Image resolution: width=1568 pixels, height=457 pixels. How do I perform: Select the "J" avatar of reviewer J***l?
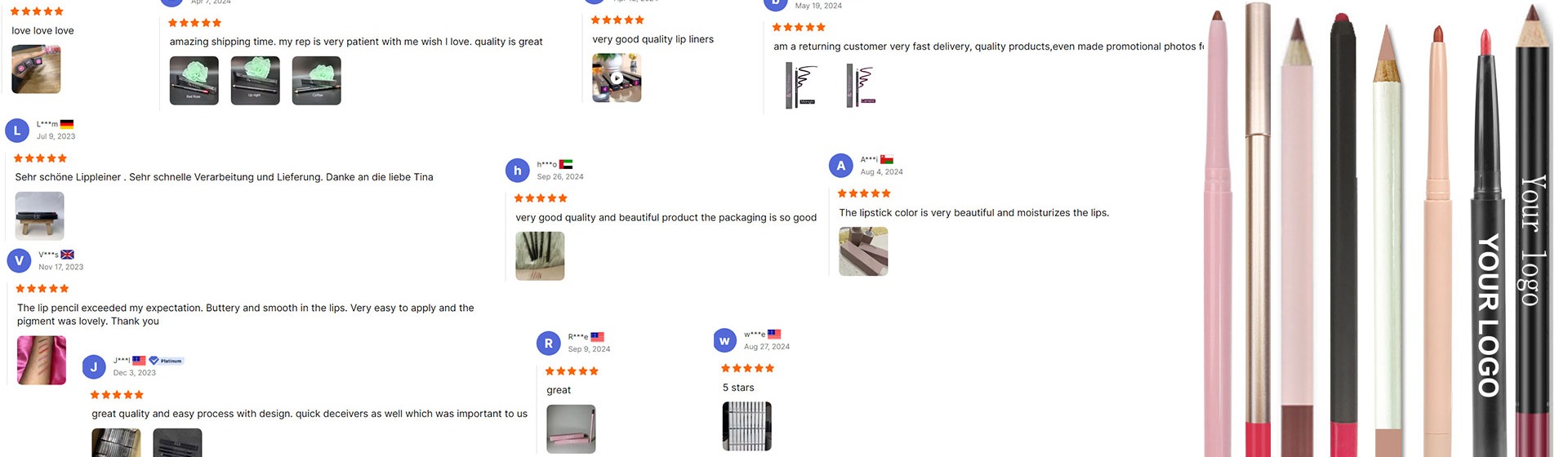94,367
